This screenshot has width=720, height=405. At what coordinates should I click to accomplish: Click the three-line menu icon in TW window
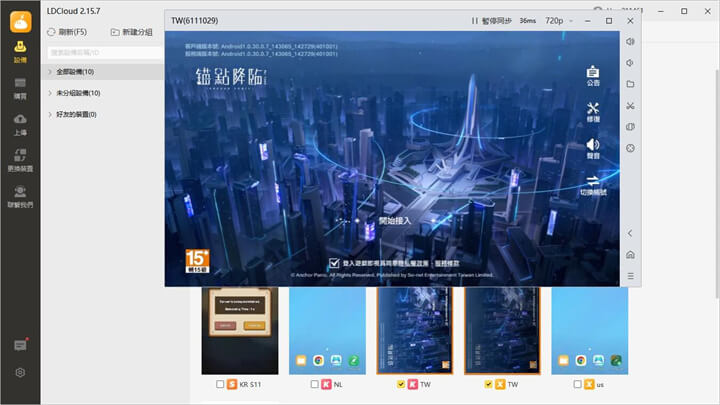(630, 276)
